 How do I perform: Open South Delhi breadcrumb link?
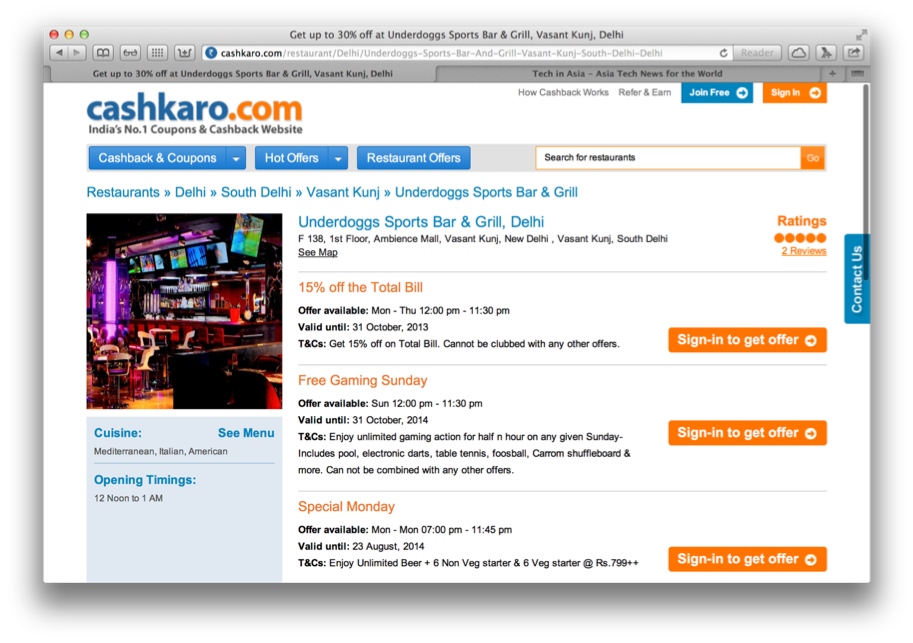coord(256,192)
